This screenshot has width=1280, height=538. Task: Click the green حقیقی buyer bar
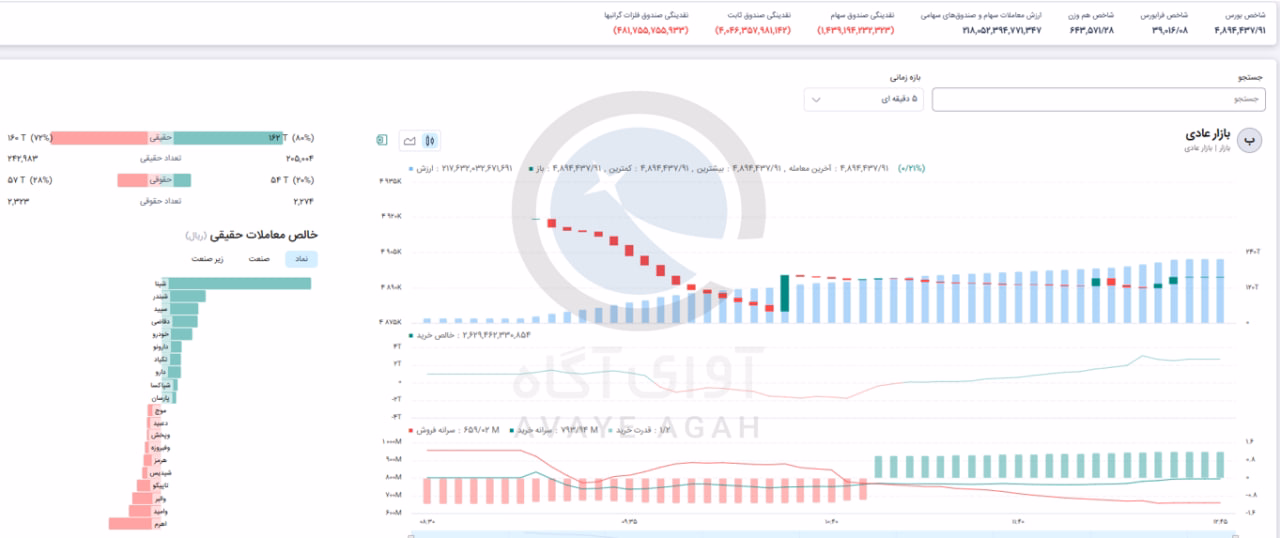(x=223, y=138)
